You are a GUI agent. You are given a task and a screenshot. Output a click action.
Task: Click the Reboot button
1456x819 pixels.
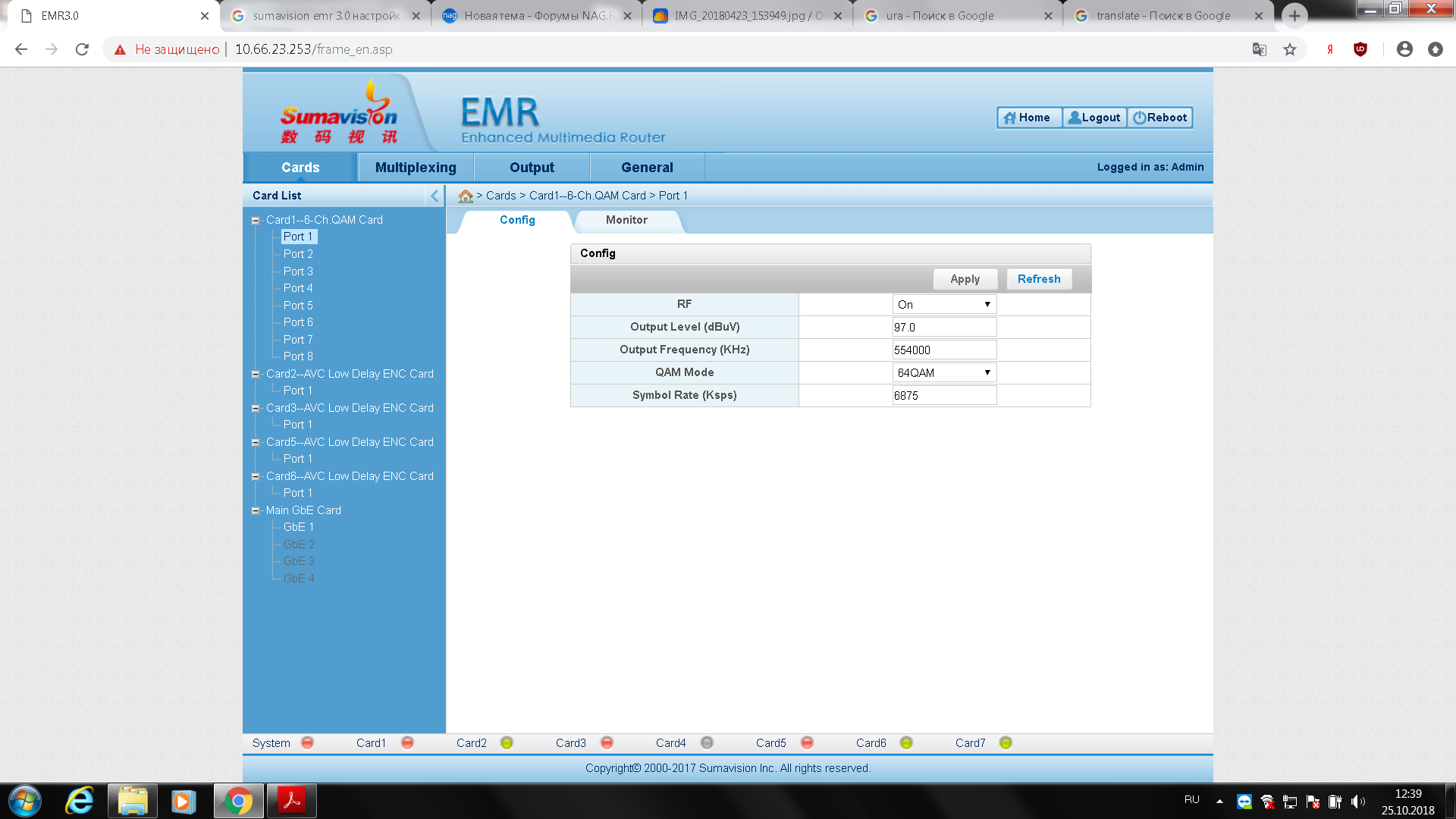pyautogui.click(x=1159, y=118)
